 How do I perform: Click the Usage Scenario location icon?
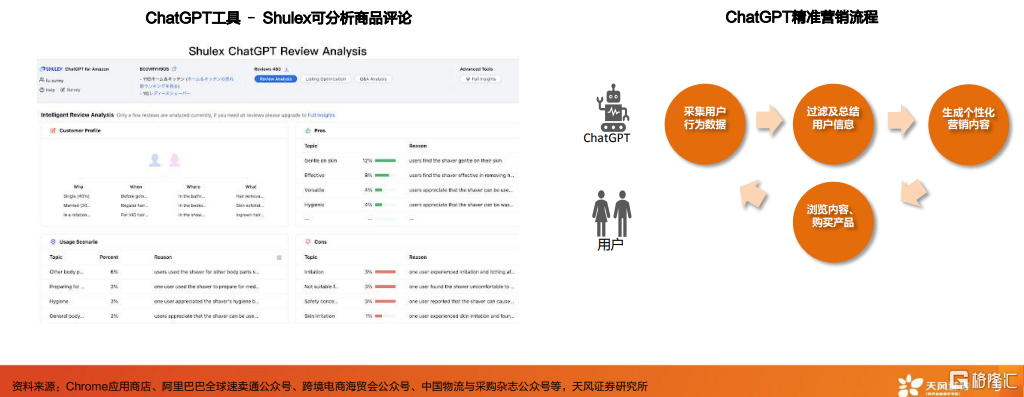click(x=52, y=242)
